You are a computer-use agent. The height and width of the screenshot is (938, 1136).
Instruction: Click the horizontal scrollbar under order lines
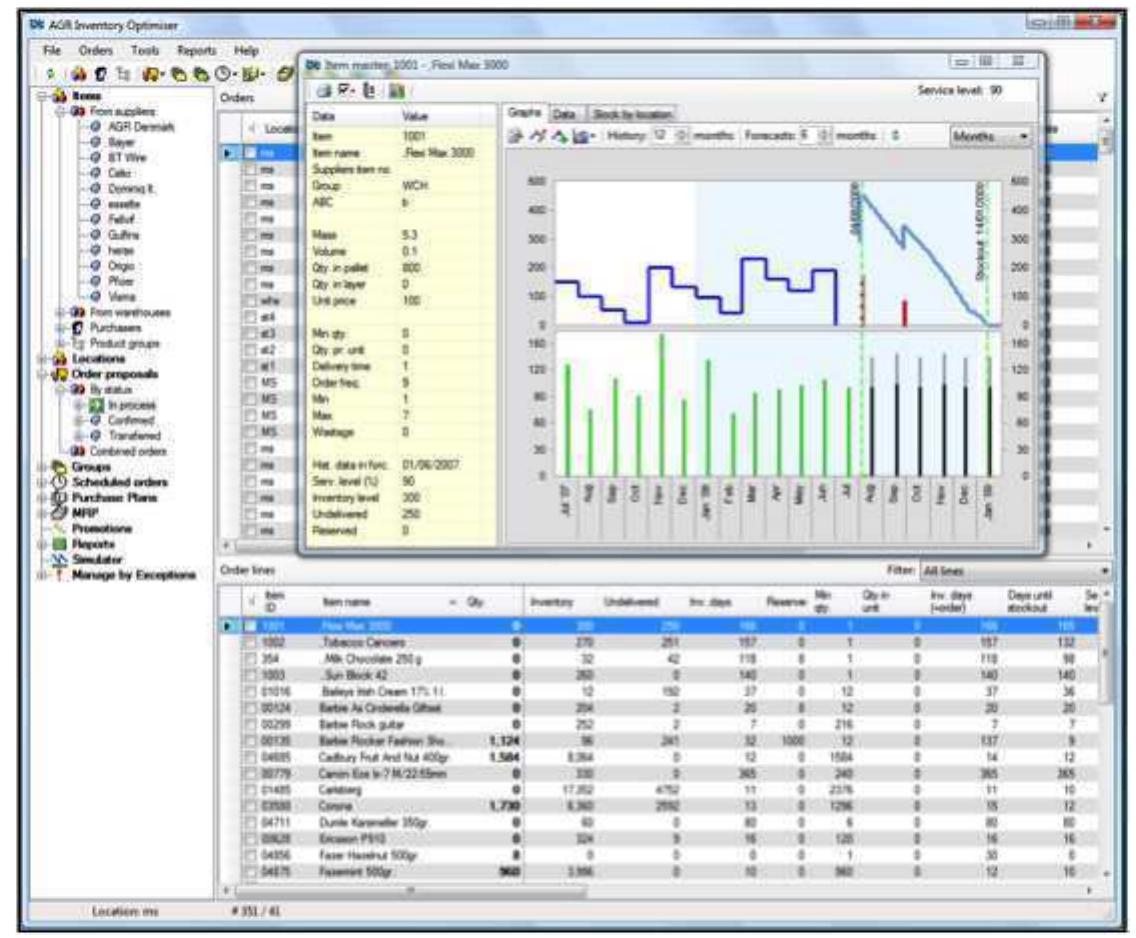(x=411, y=890)
